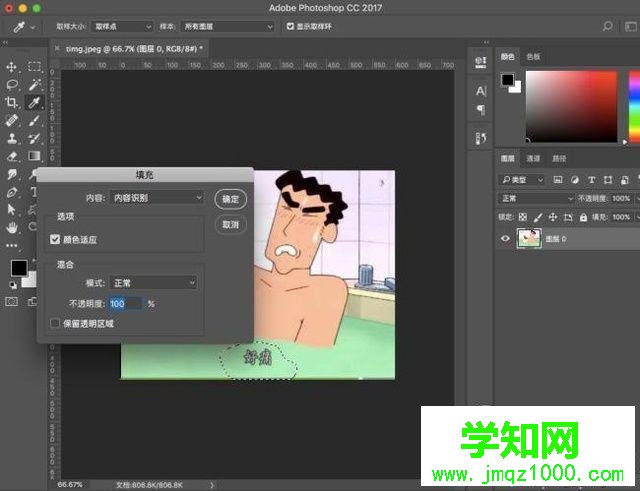The height and width of the screenshot is (491, 640).
Task: Select the Pen tool
Action: 11,192
